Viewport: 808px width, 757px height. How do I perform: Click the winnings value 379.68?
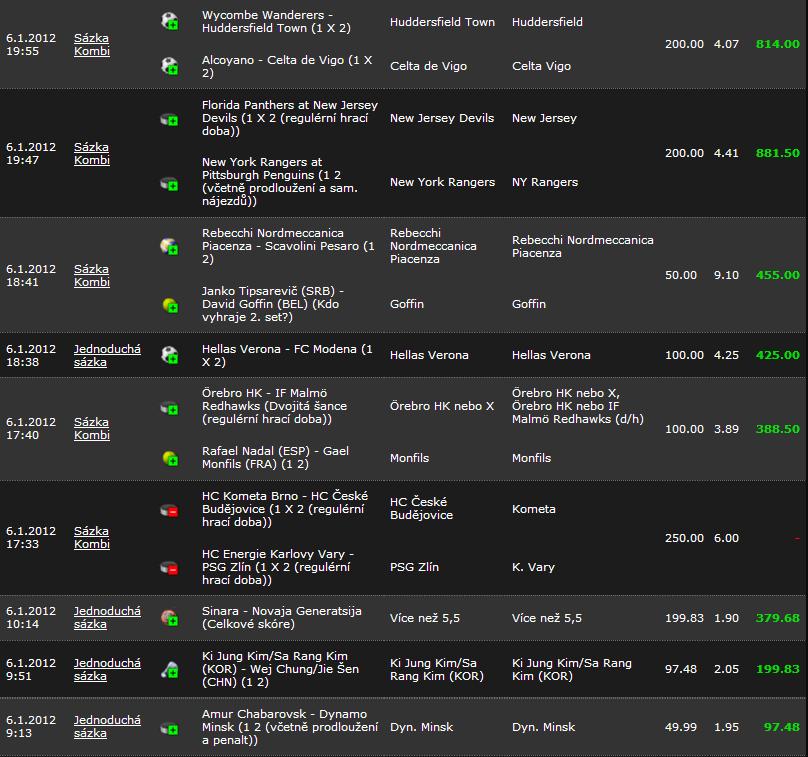coord(778,618)
